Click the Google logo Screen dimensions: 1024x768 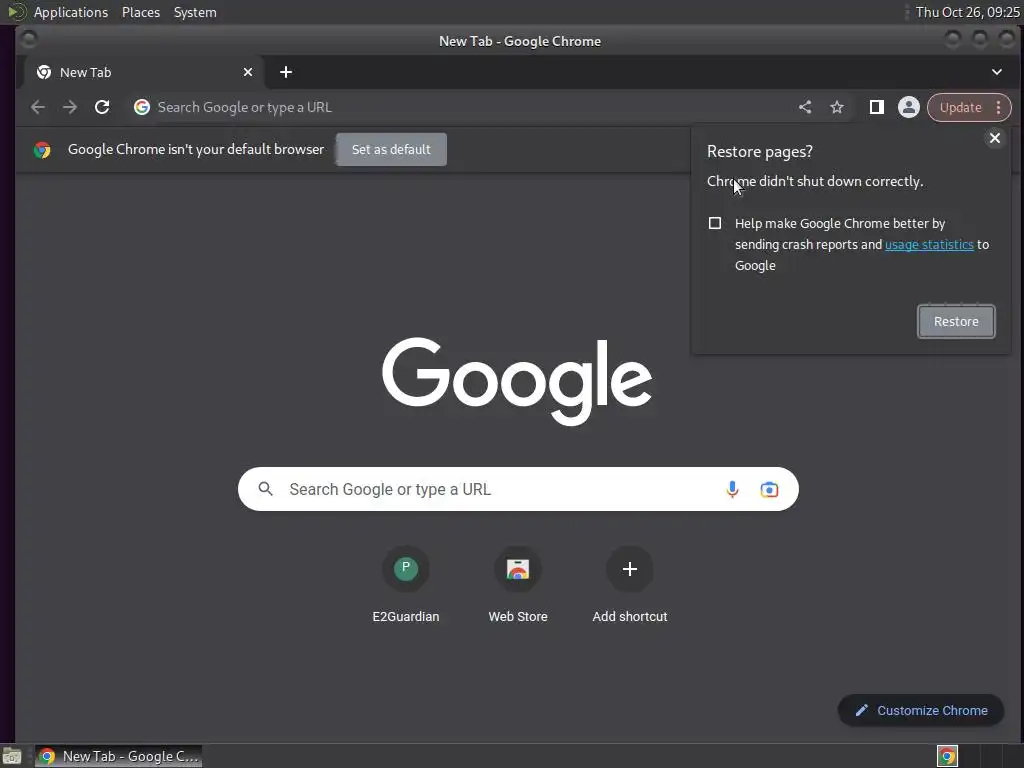(x=517, y=381)
